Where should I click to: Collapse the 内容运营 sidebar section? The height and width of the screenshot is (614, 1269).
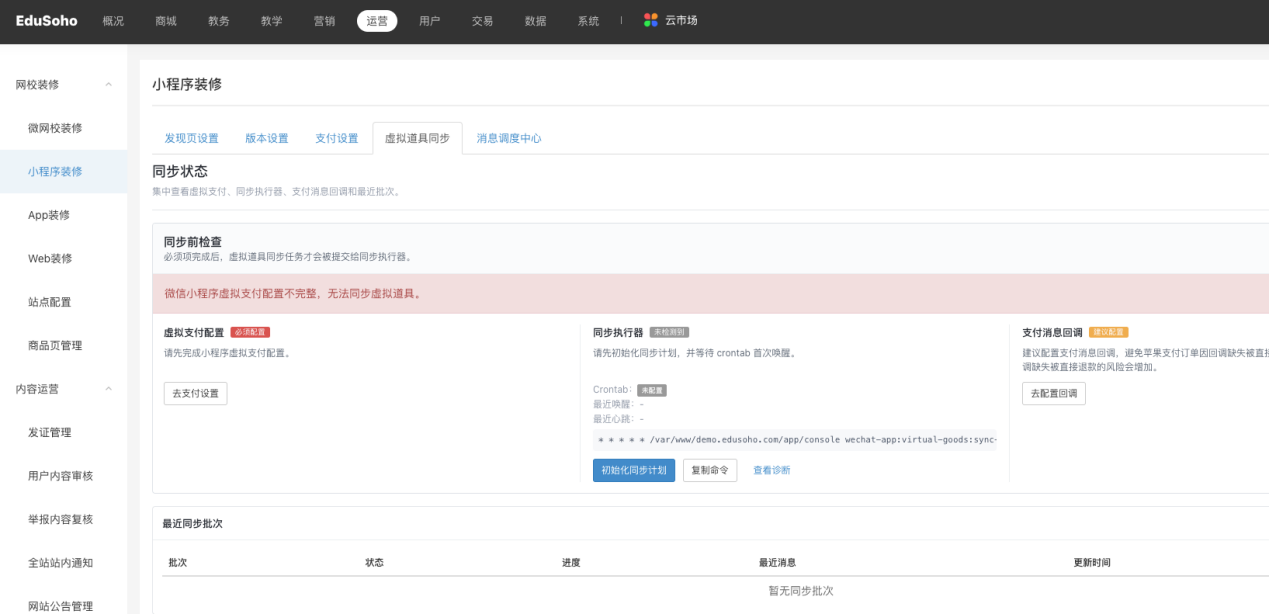[108, 389]
